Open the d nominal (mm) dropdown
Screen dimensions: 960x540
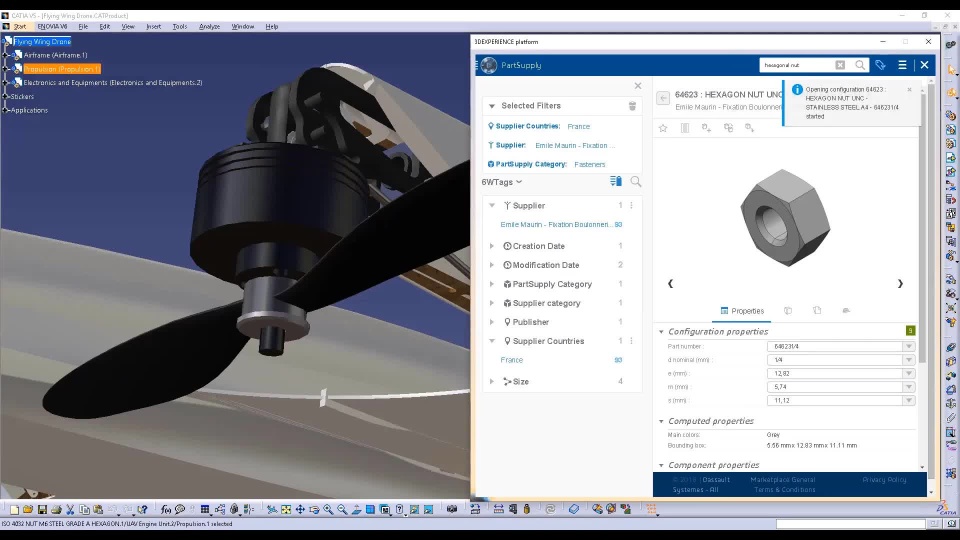[909, 360]
